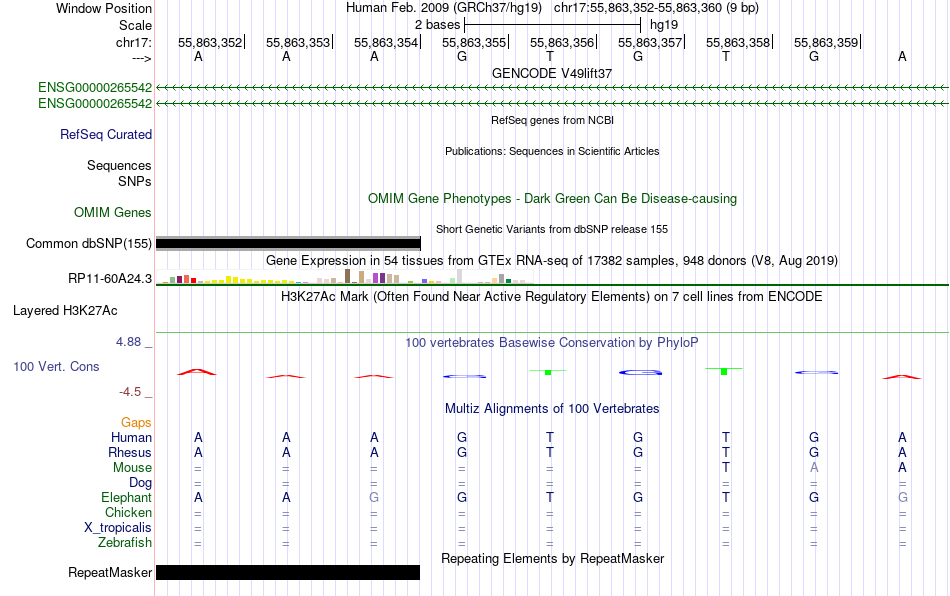This screenshot has height=596, width=950.
Task: Click the Gaps row label
Action: point(136,423)
